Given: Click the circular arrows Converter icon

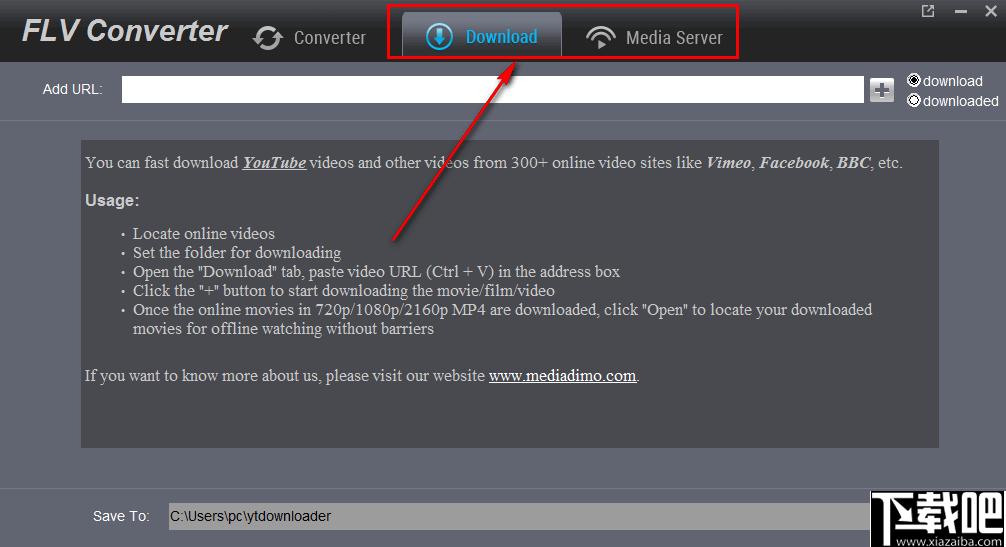Looking at the screenshot, I should pyautogui.click(x=268, y=38).
